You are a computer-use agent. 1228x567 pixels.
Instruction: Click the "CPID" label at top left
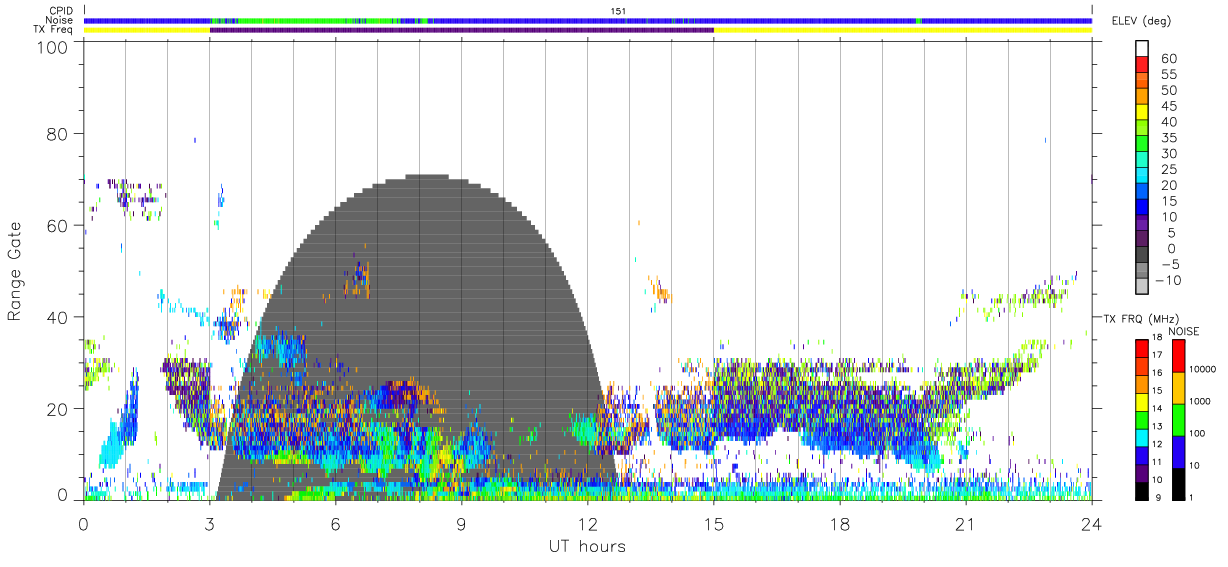pyautogui.click(x=59, y=10)
